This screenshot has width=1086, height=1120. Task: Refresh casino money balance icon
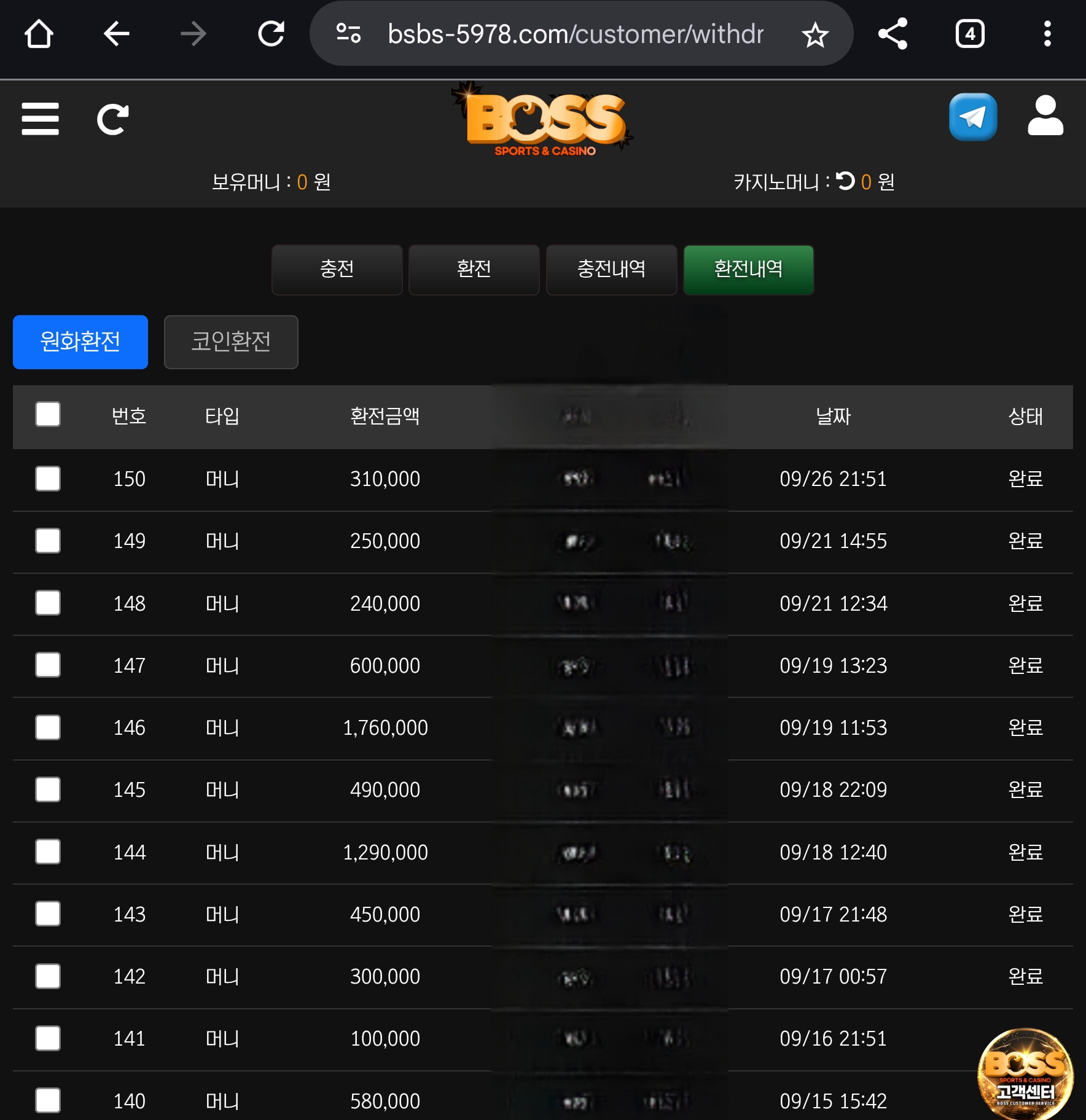point(845,181)
